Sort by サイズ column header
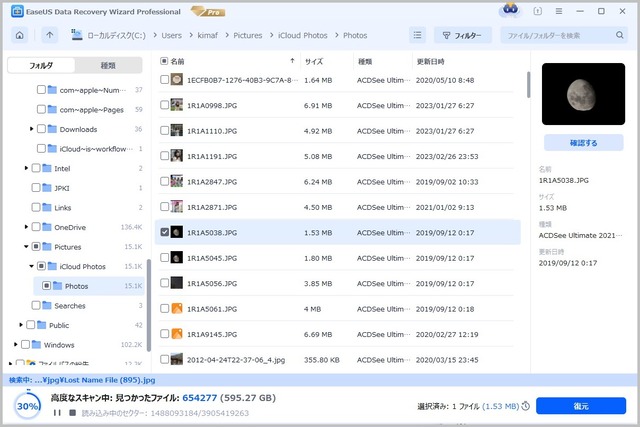640x427 pixels. [x=314, y=62]
